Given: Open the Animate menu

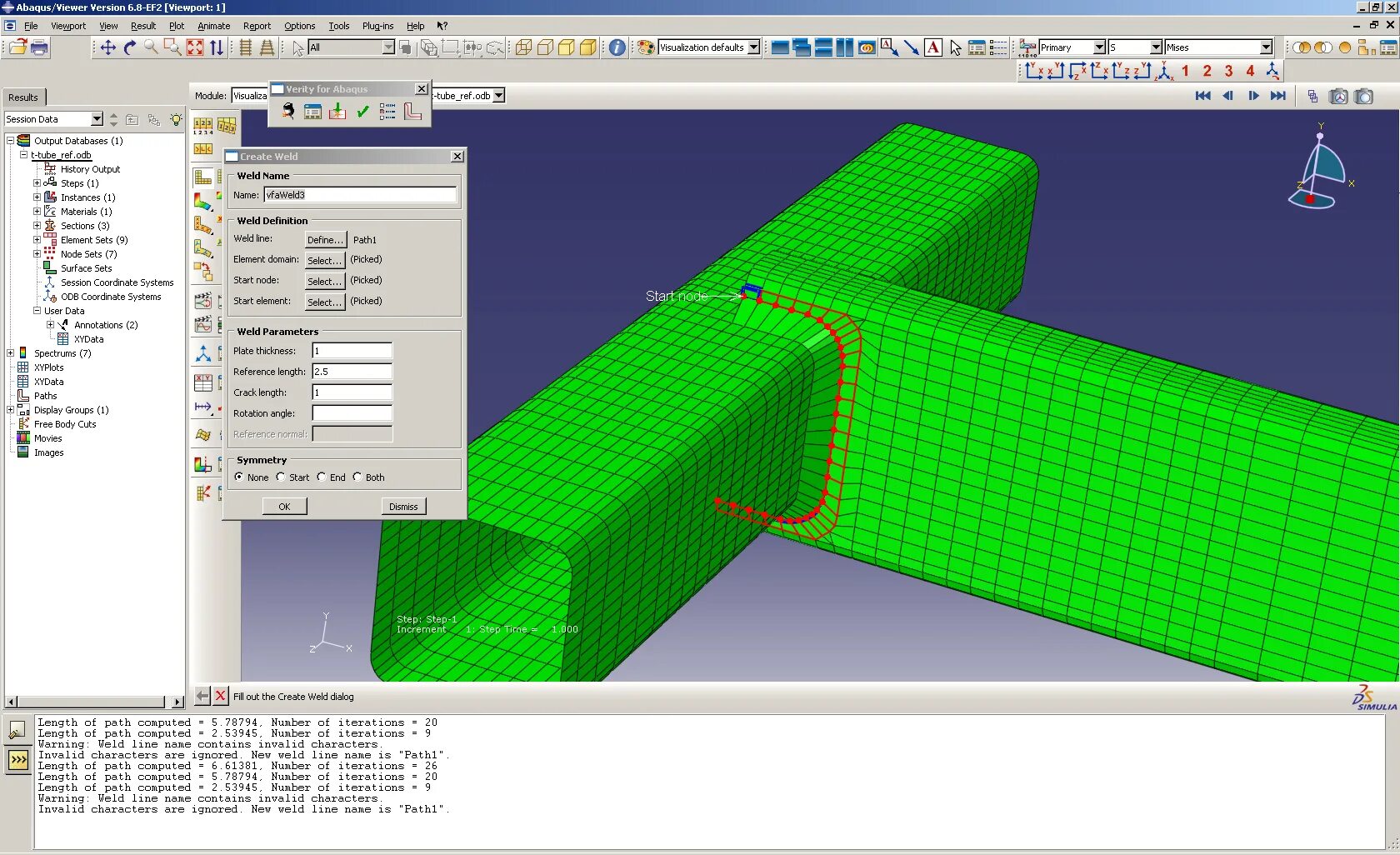Looking at the screenshot, I should 214,26.
